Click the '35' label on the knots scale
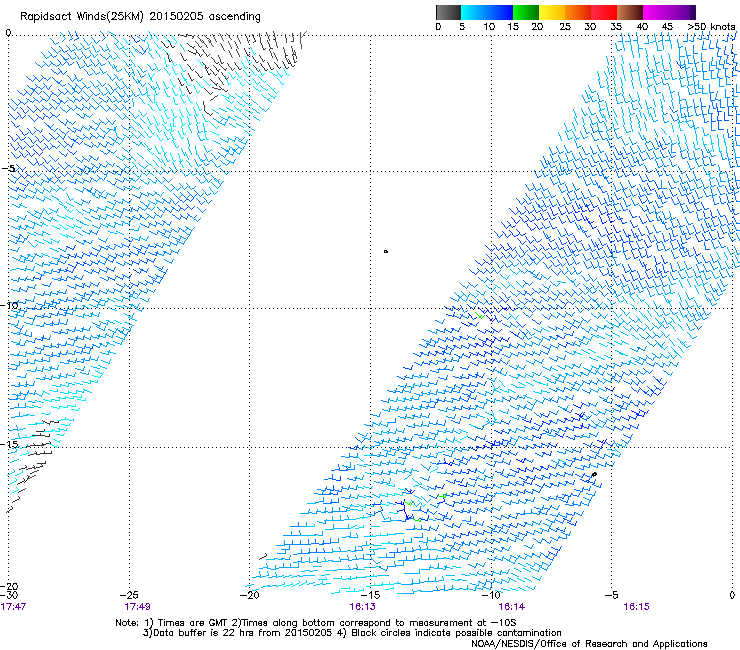The width and height of the screenshot is (740, 650). point(616,27)
